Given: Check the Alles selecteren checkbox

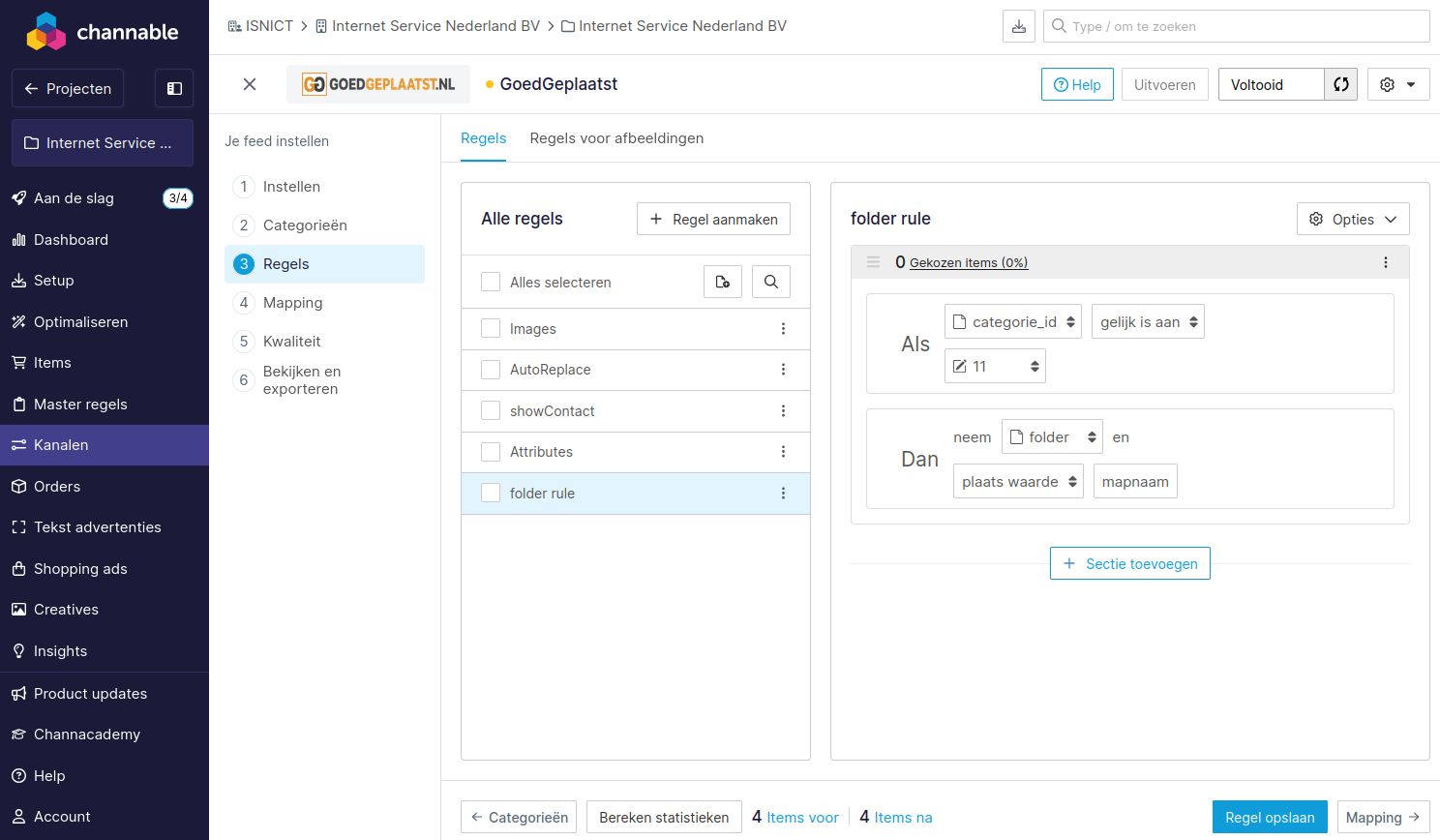Looking at the screenshot, I should 491,282.
